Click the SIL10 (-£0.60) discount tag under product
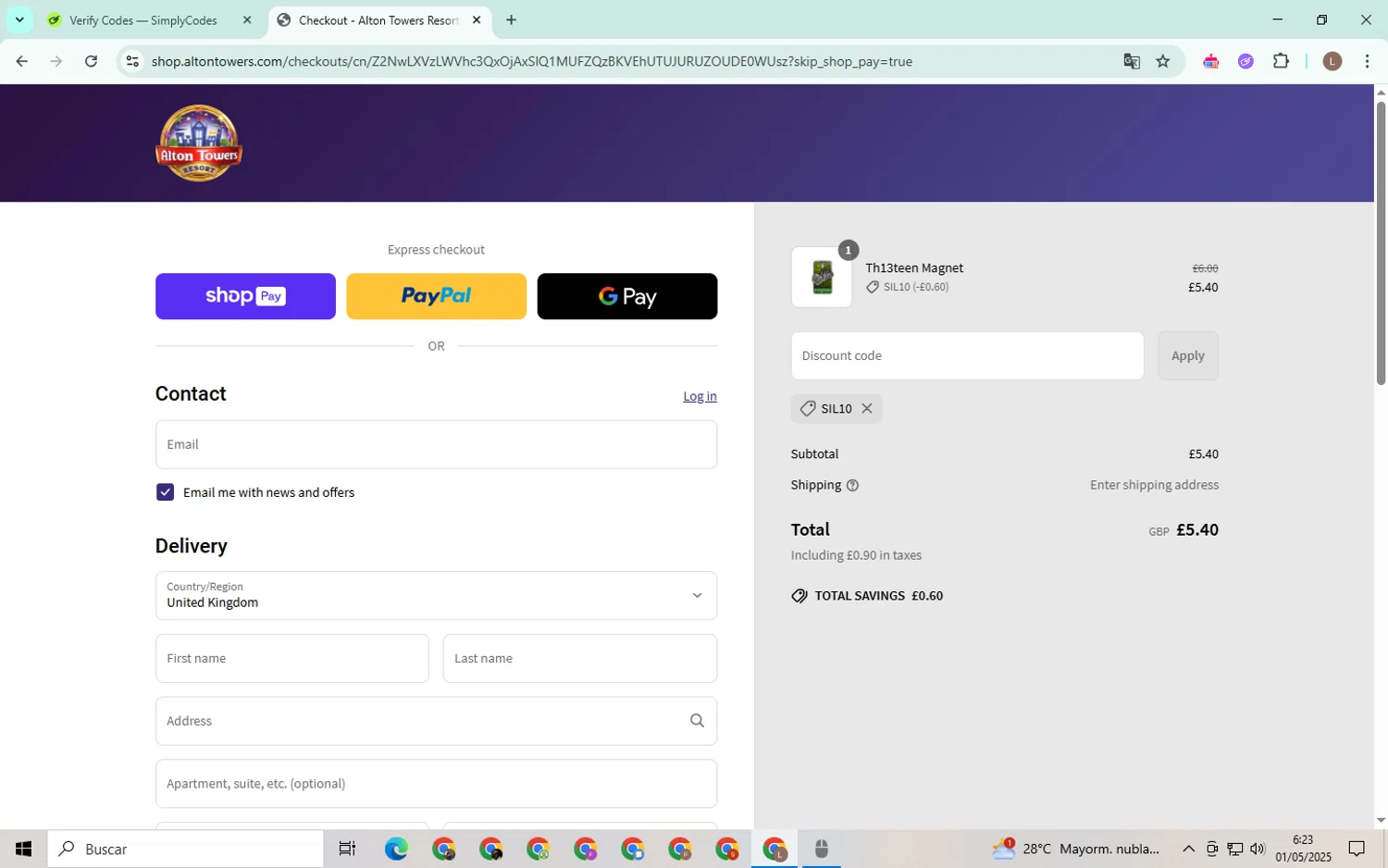 pyautogui.click(x=907, y=287)
